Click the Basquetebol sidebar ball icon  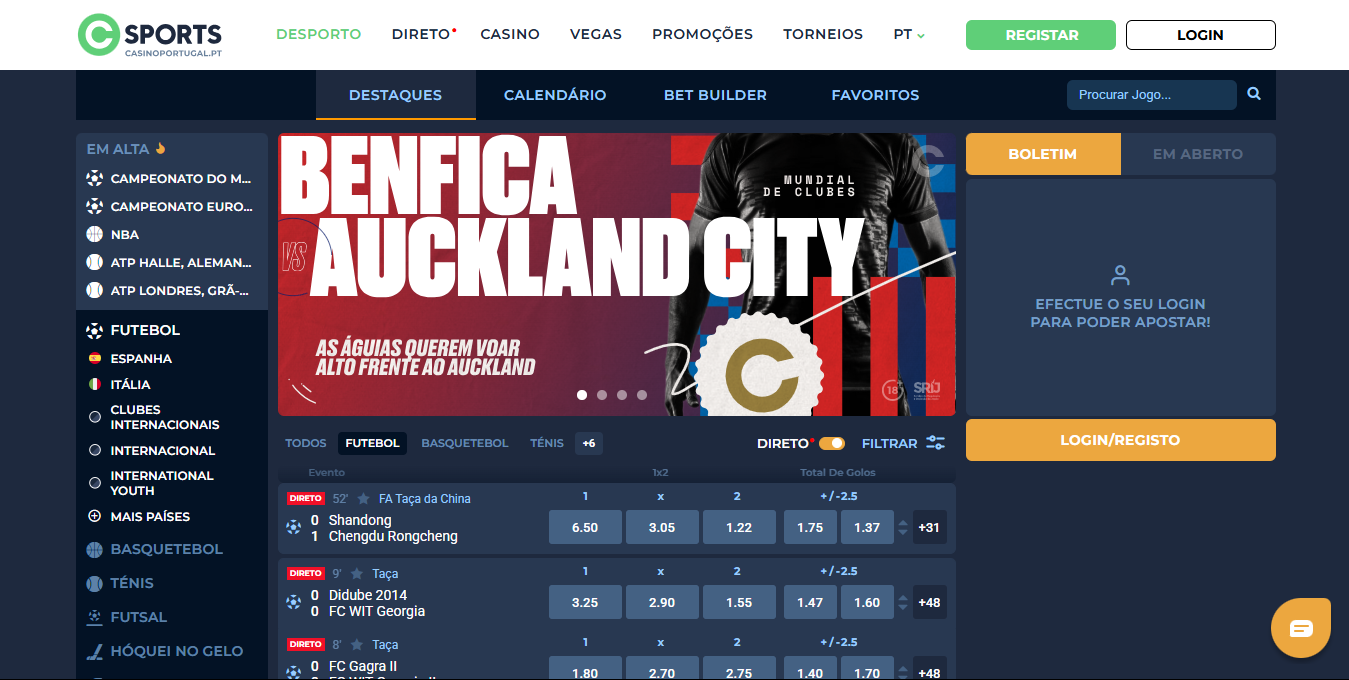pyautogui.click(x=95, y=549)
